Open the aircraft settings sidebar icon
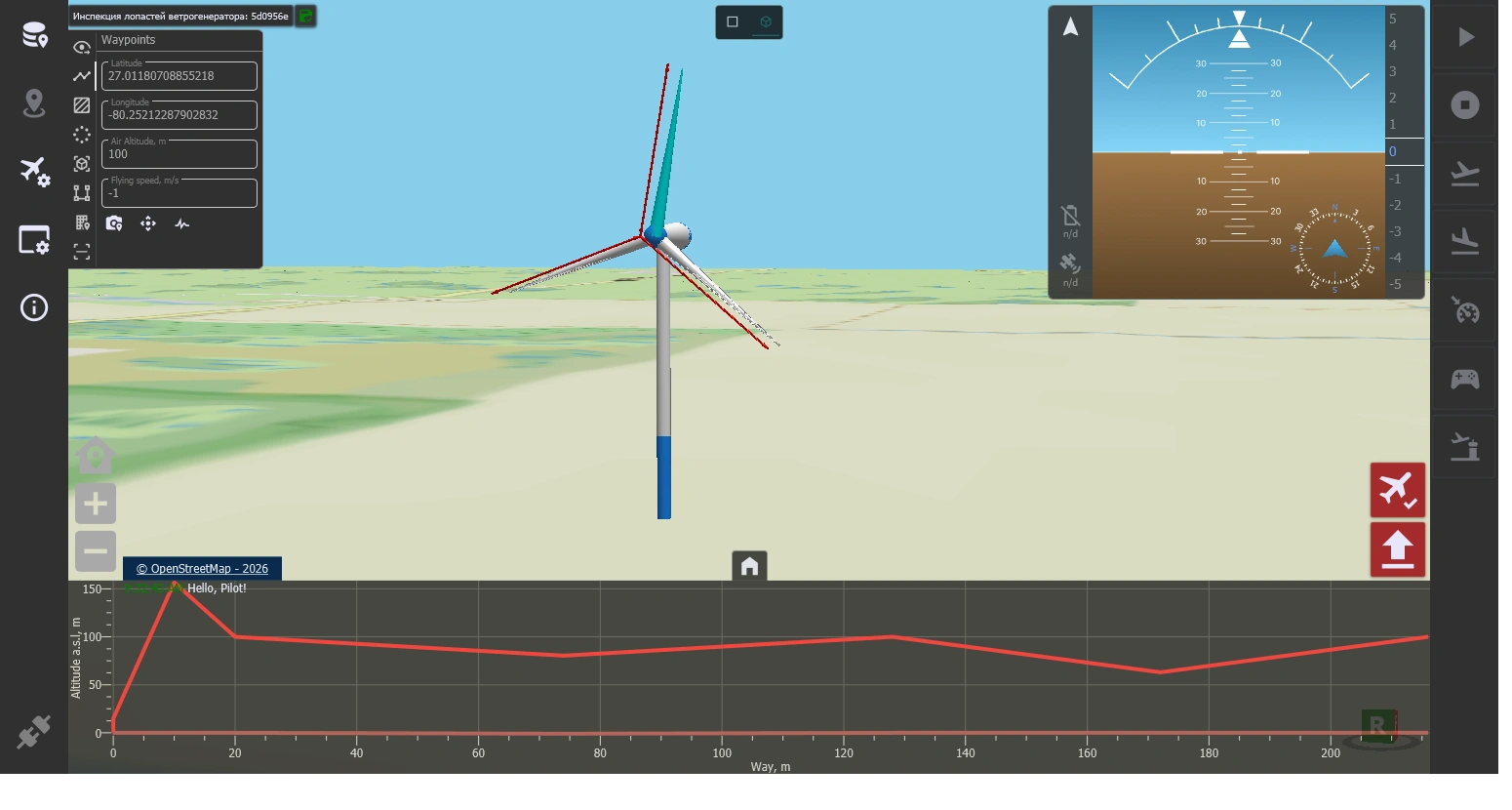The width and height of the screenshot is (1512, 810). [34, 172]
